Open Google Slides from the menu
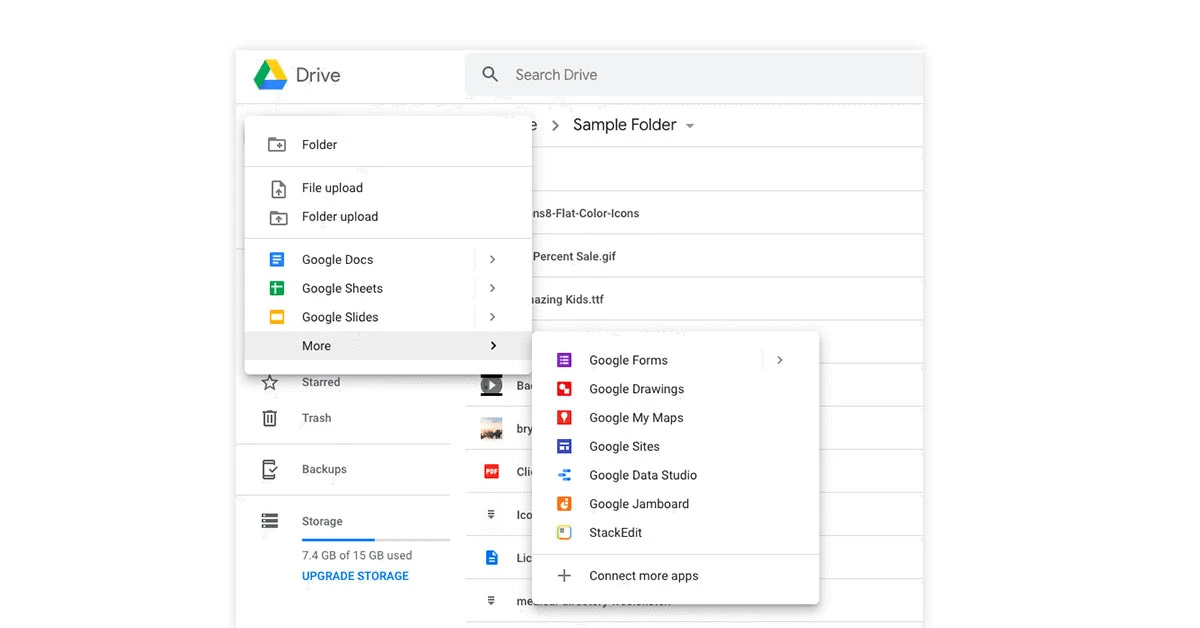 pyautogui.click(x=339, y=317)
